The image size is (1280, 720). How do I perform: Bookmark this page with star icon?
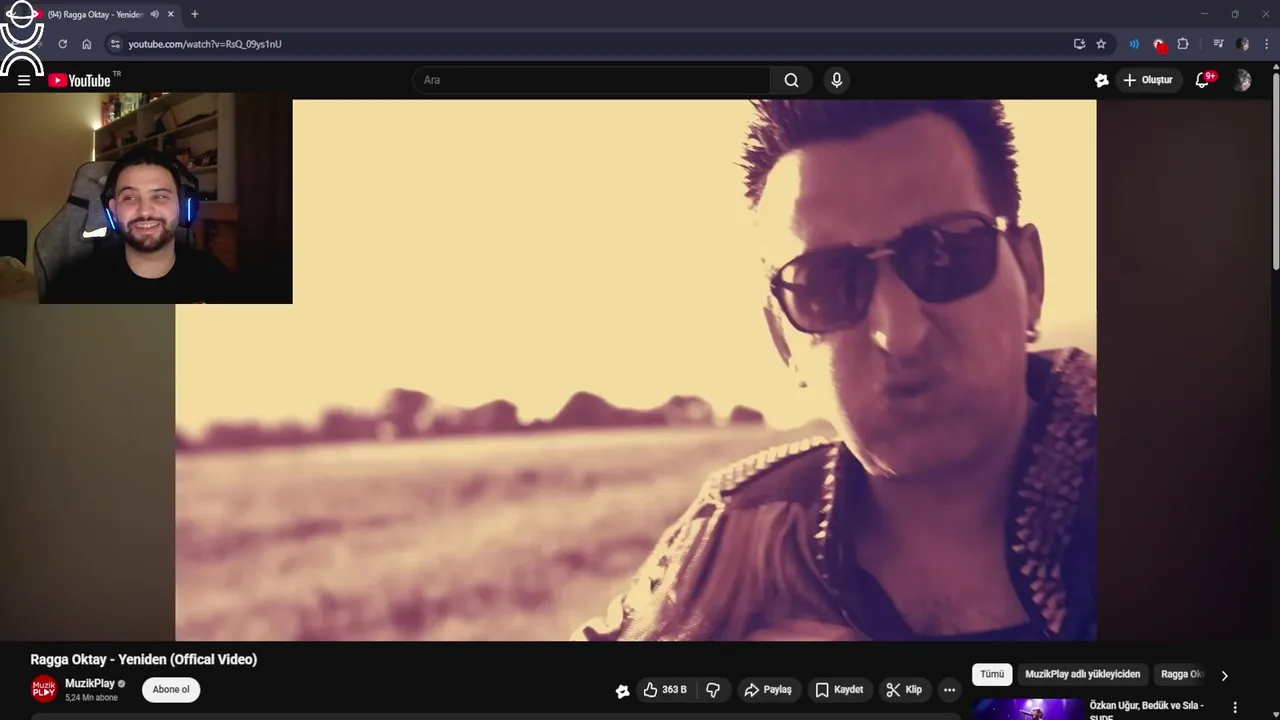point(1101,44)
